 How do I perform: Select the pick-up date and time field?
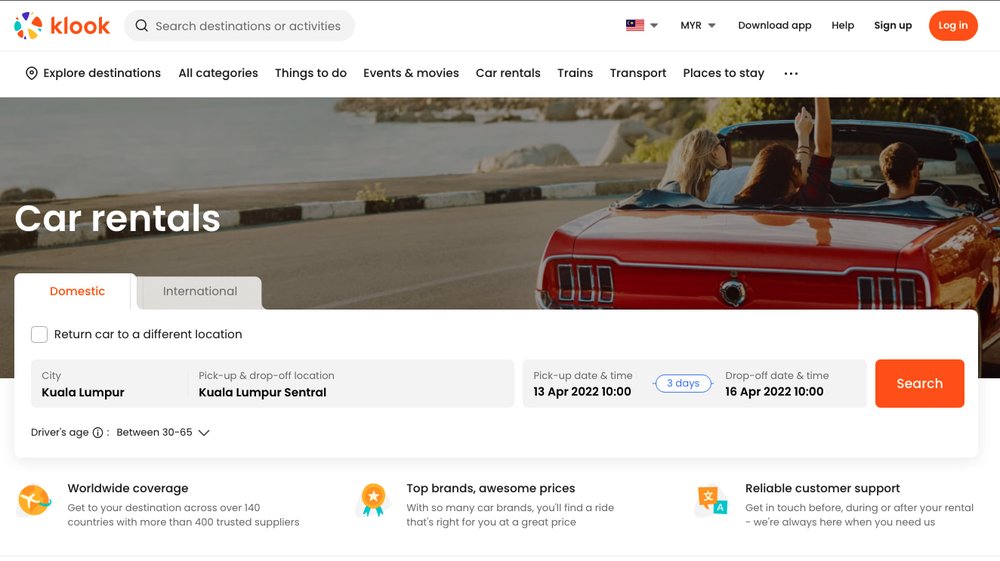click(583, 384)
